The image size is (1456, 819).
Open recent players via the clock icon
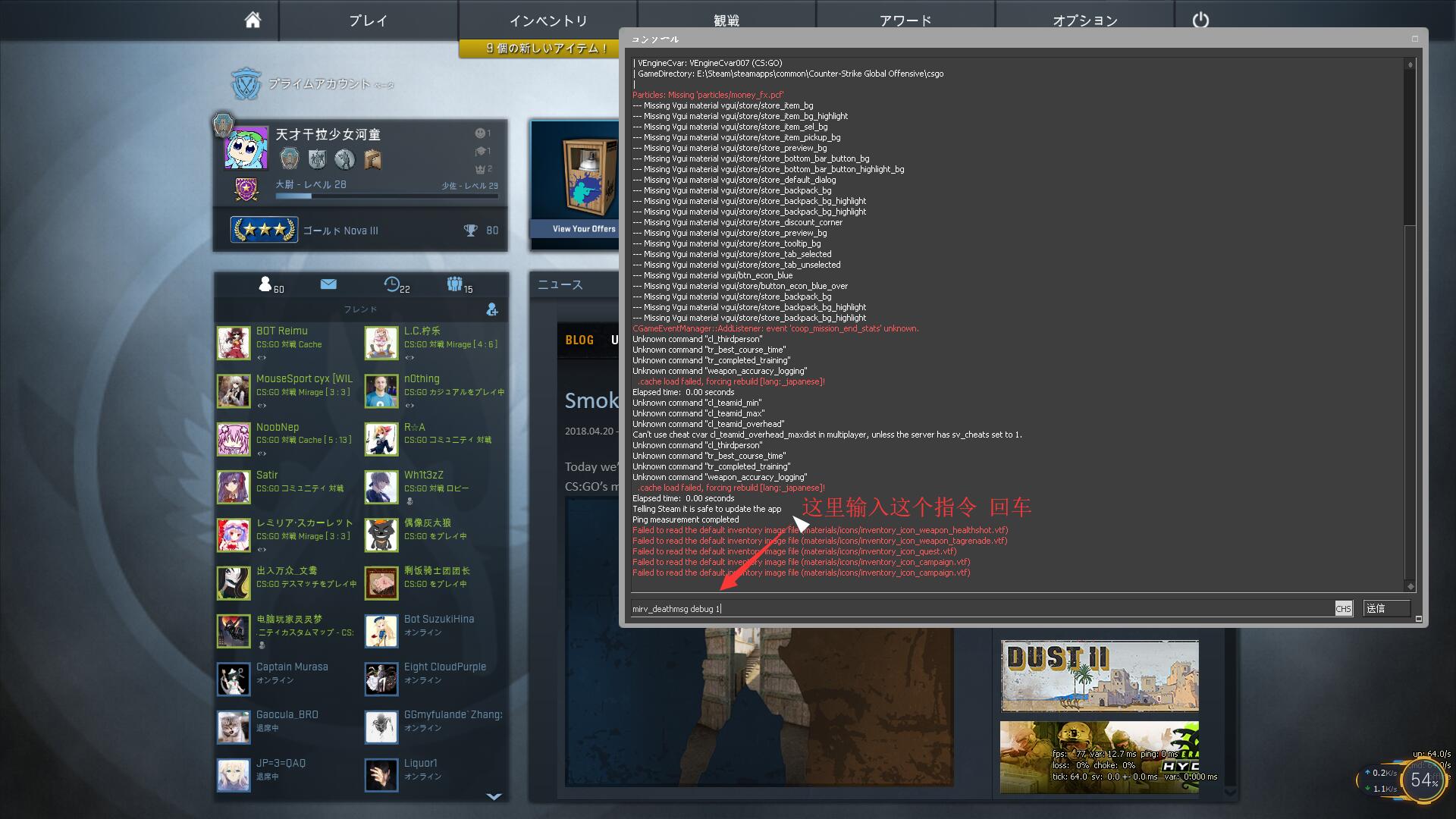pyautogui.click(x=392, y=284)
